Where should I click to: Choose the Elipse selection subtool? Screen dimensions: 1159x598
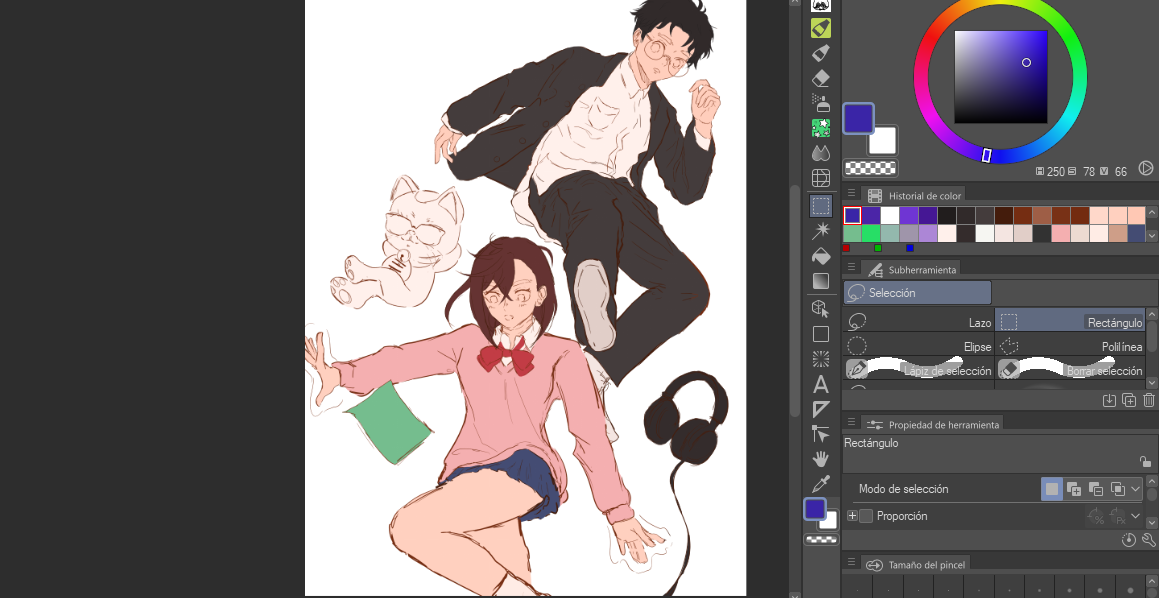(919, 347)
